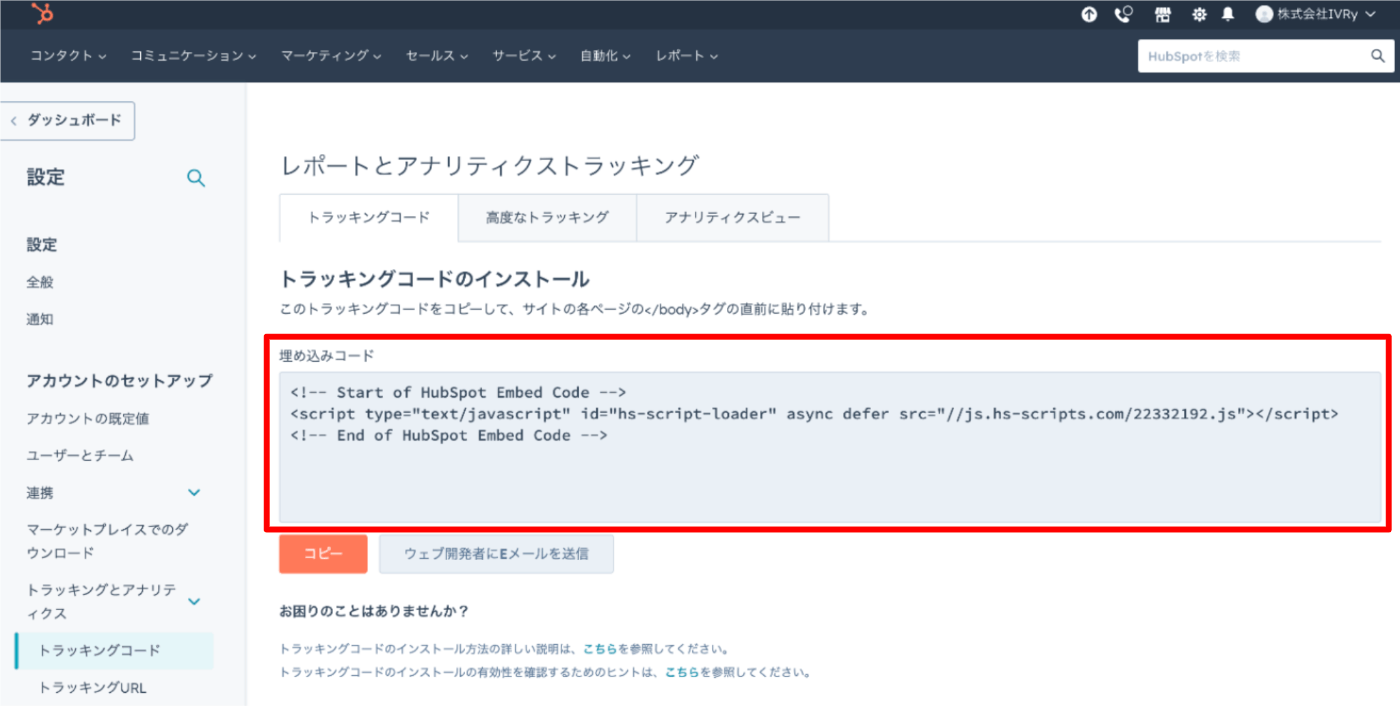The height and width of the screenshot is (706, 1400).
Task: Open the セールス menu
Action: (x=437, y=56)
